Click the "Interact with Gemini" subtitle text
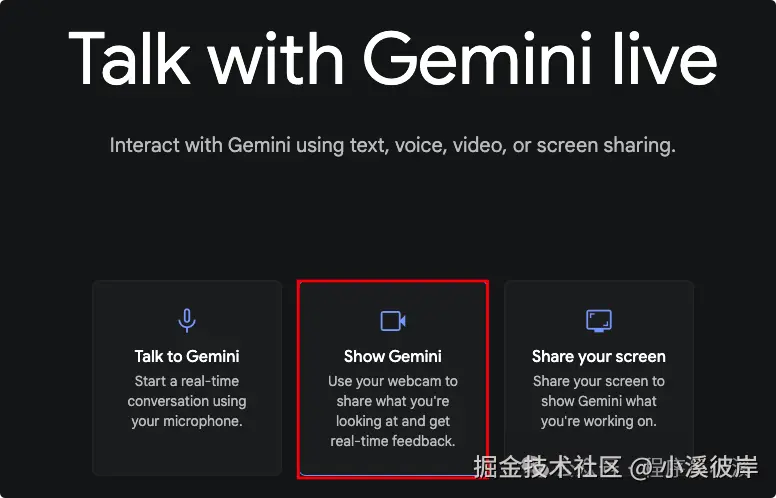 (x=393, y=146)
